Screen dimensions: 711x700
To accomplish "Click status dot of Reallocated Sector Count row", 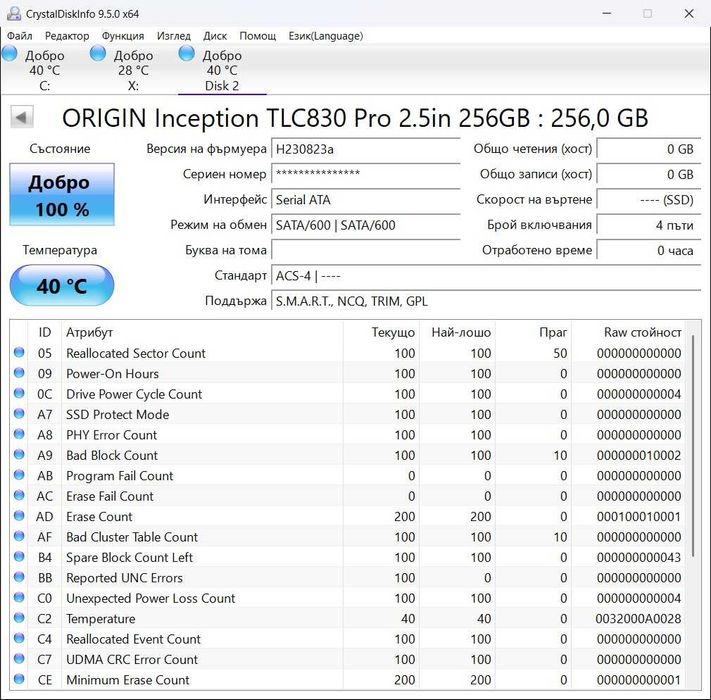I will coord(19,352).
